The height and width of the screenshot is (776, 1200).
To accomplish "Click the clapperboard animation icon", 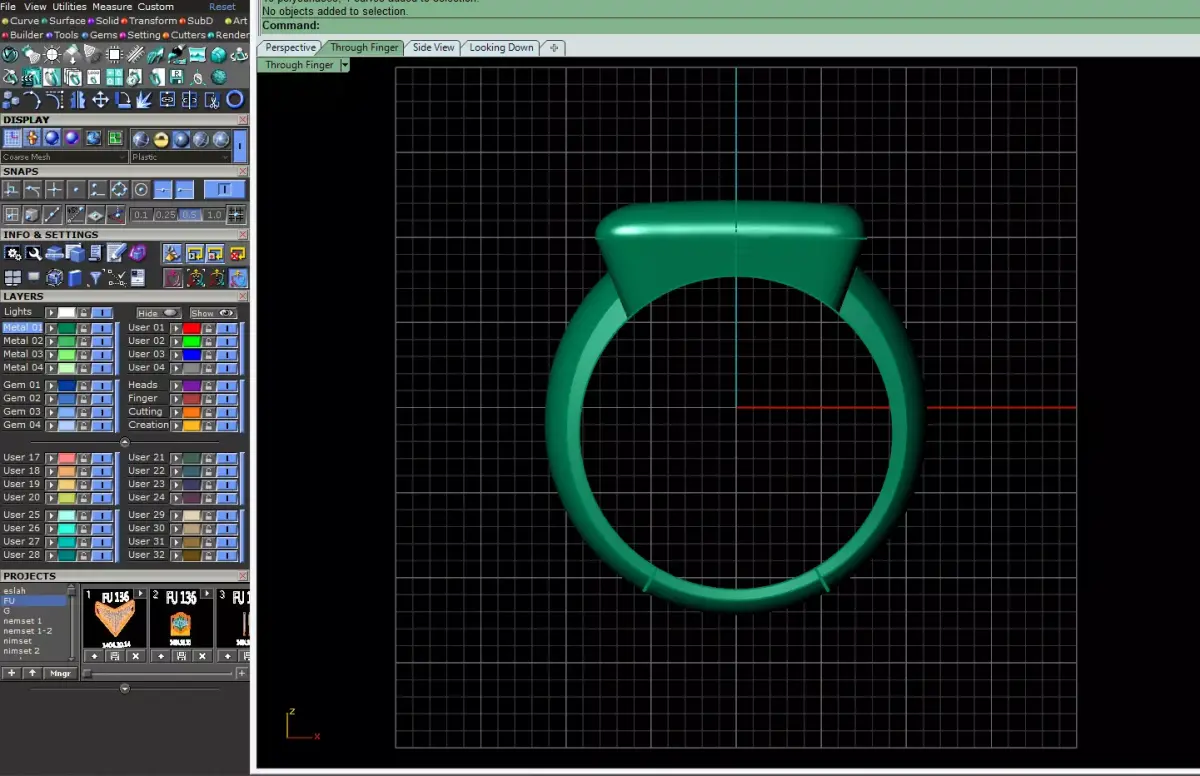I will click(31, 77).
